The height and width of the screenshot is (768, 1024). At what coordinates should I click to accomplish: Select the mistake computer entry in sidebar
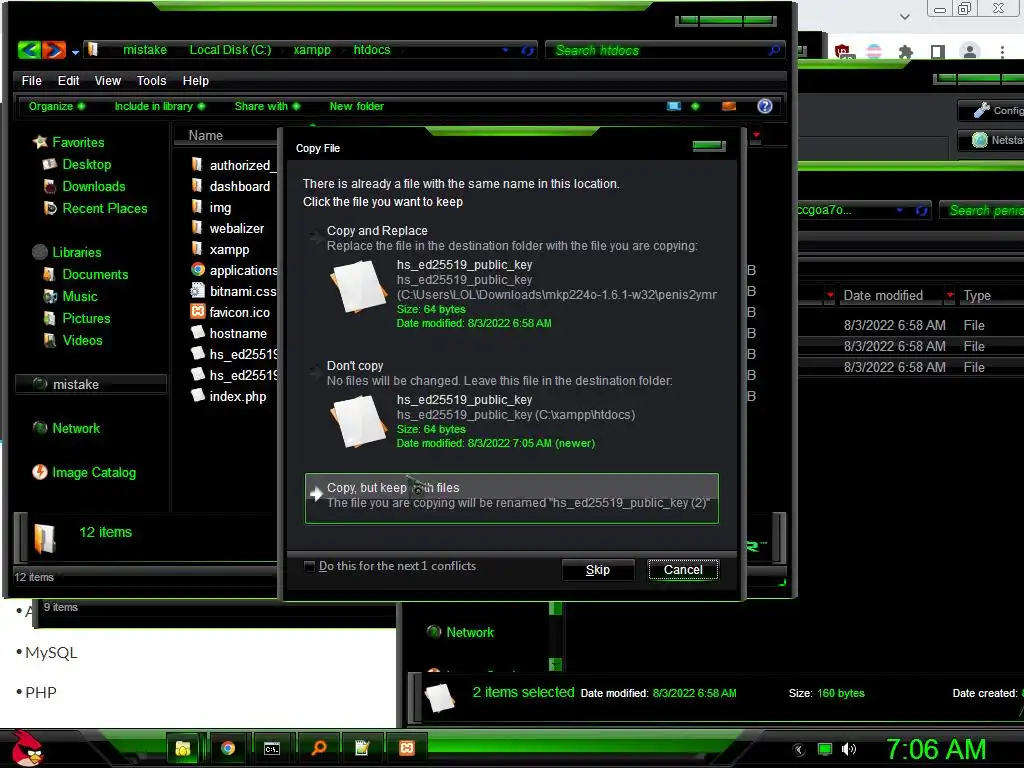(x=91, y=385)
